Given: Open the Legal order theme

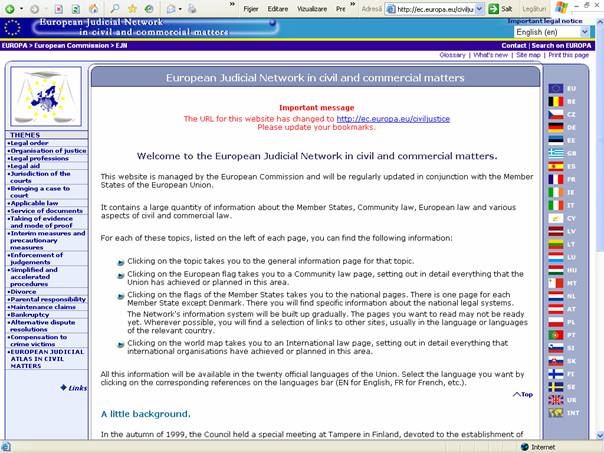Looking at the screenshot, I should (29, 143).
